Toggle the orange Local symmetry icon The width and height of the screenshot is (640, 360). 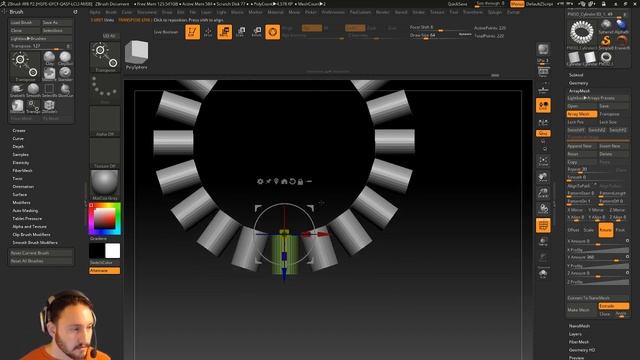543,105
